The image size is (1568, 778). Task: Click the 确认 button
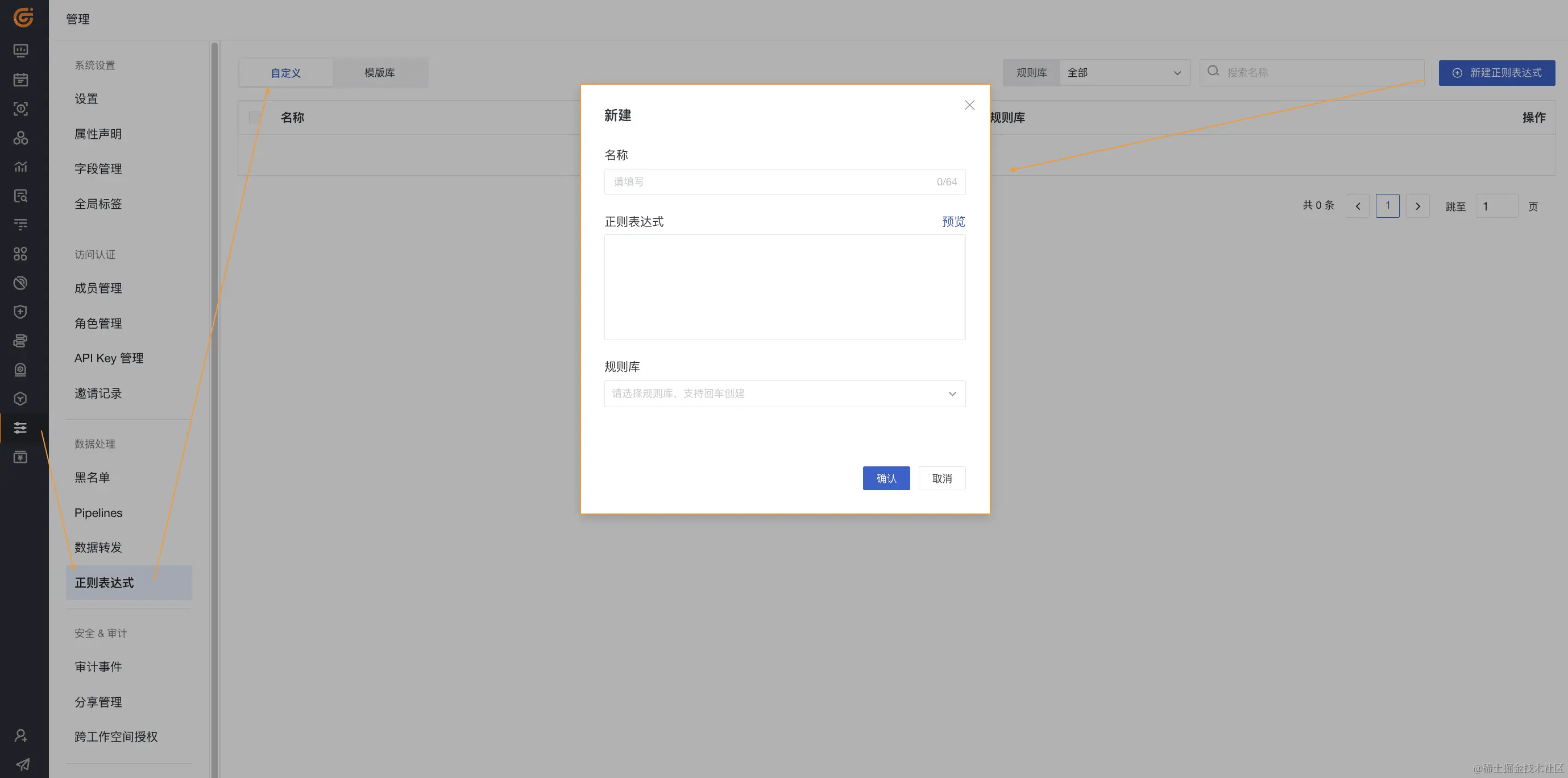pyautogui.click(x=886, y=478)
